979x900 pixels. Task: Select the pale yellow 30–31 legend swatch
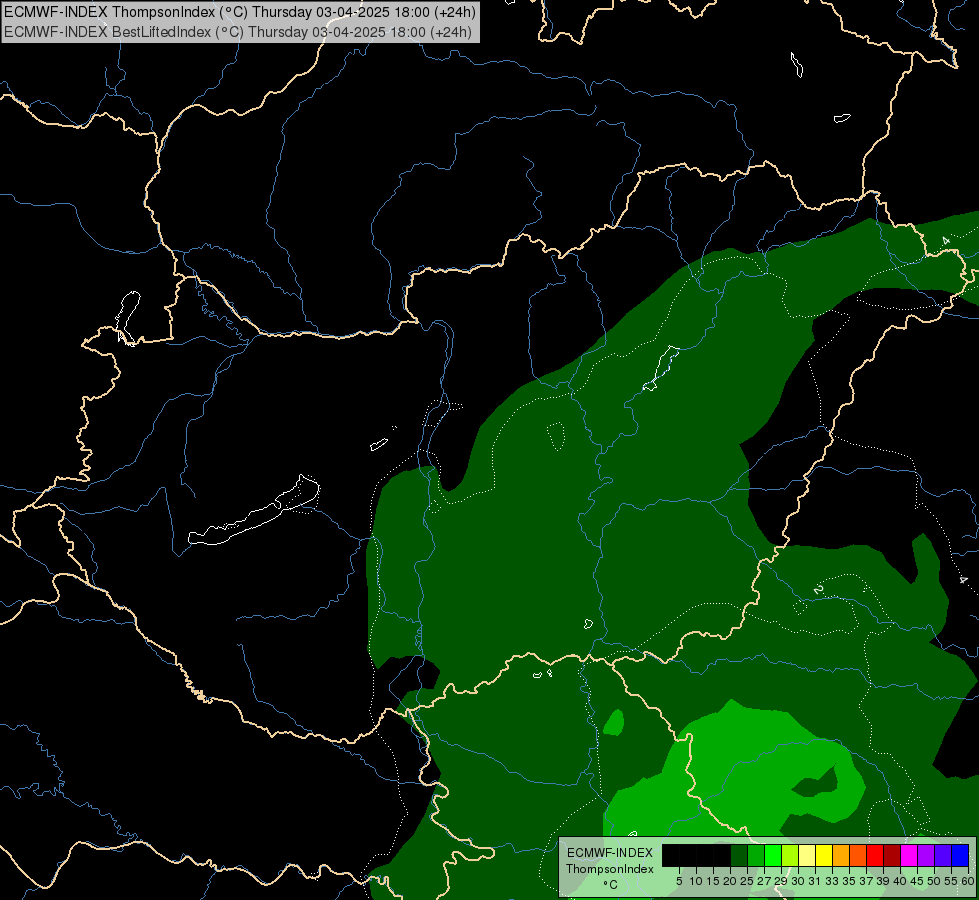click(807, 855)
